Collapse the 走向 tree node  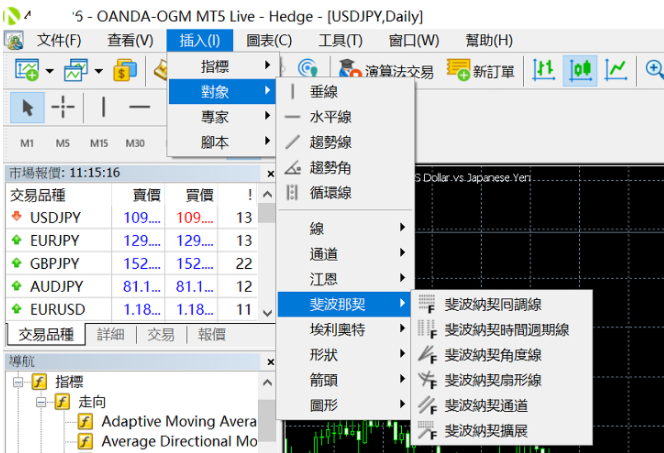41,401
